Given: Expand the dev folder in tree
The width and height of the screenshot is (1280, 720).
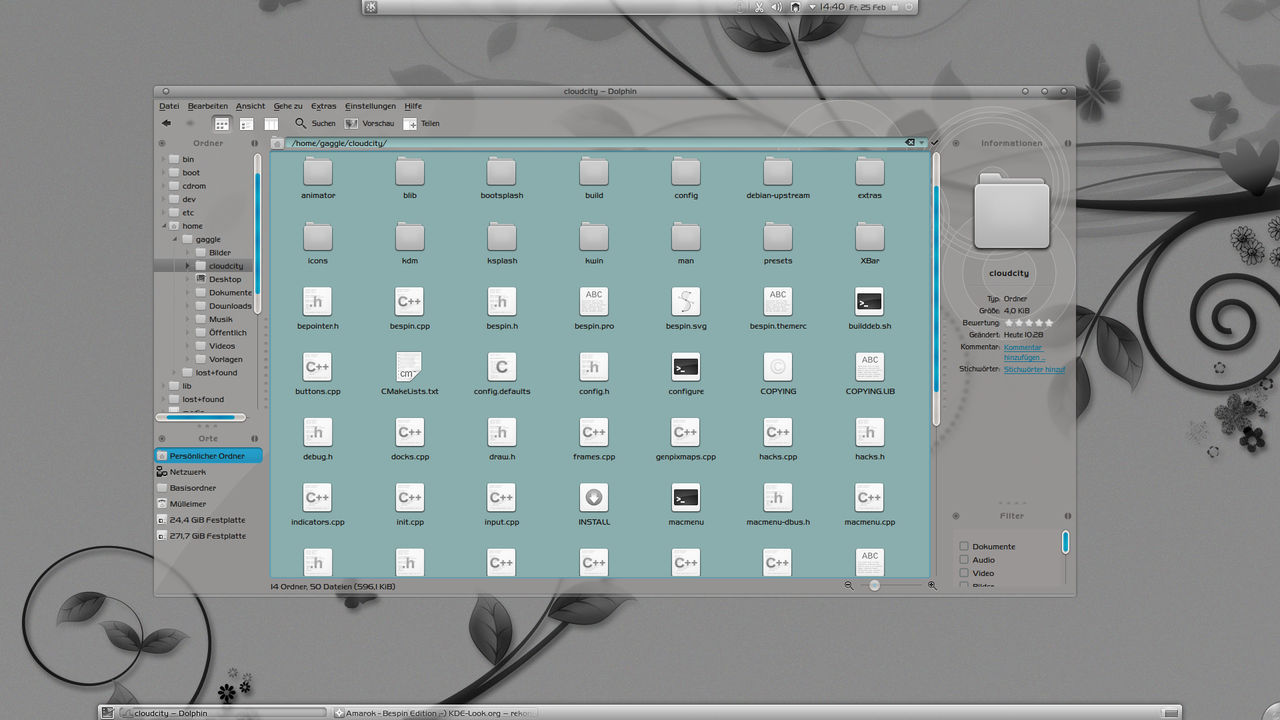Looking at the screenshot, I should coord(162,199).
